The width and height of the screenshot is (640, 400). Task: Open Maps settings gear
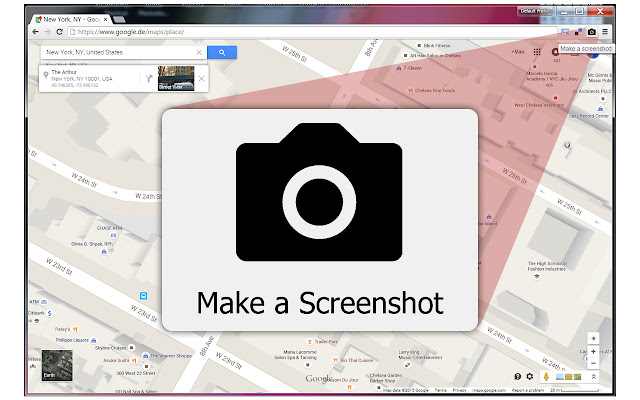[530, 376]
